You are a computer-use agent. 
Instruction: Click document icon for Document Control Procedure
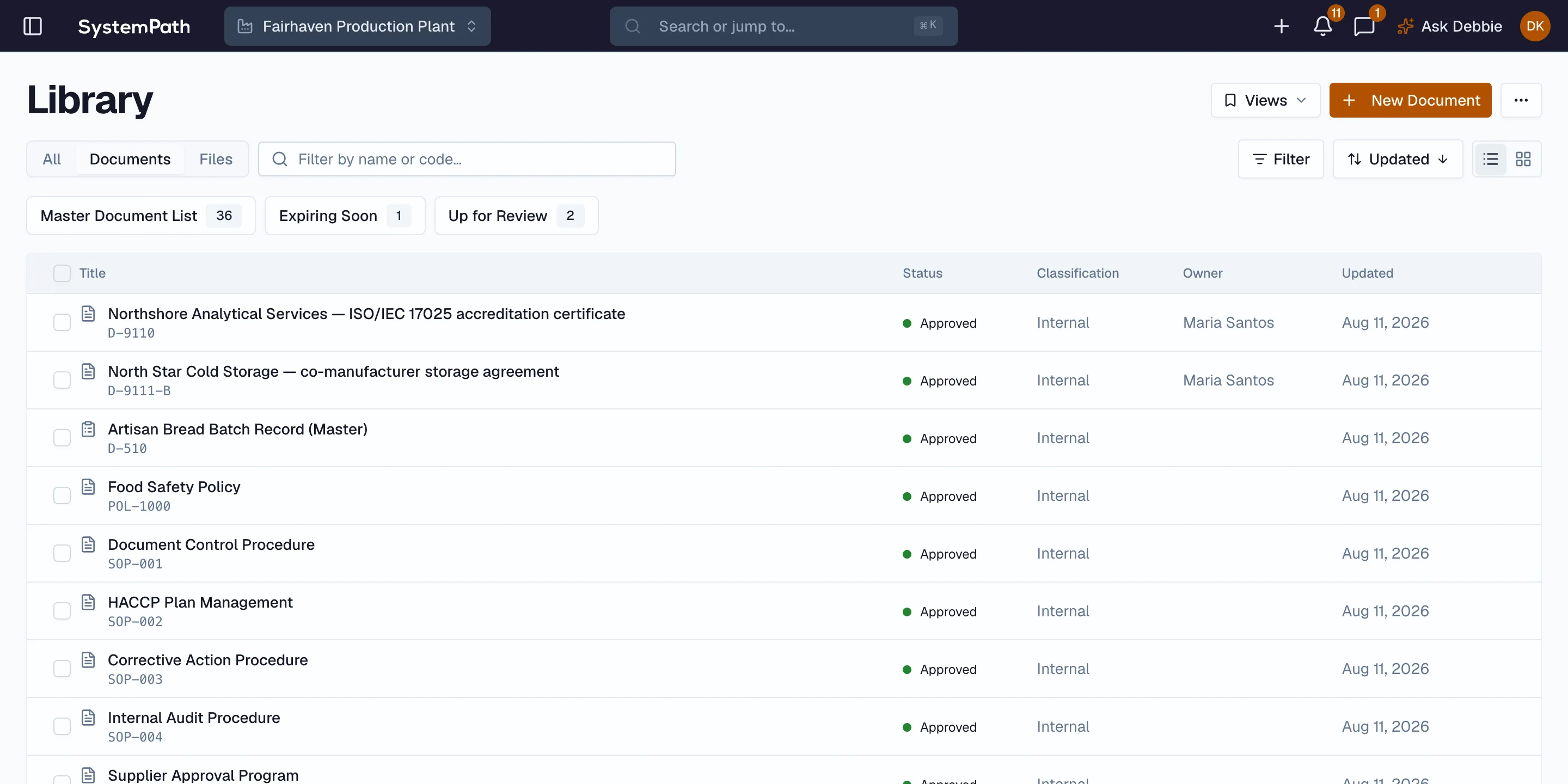tap(88, 544)
